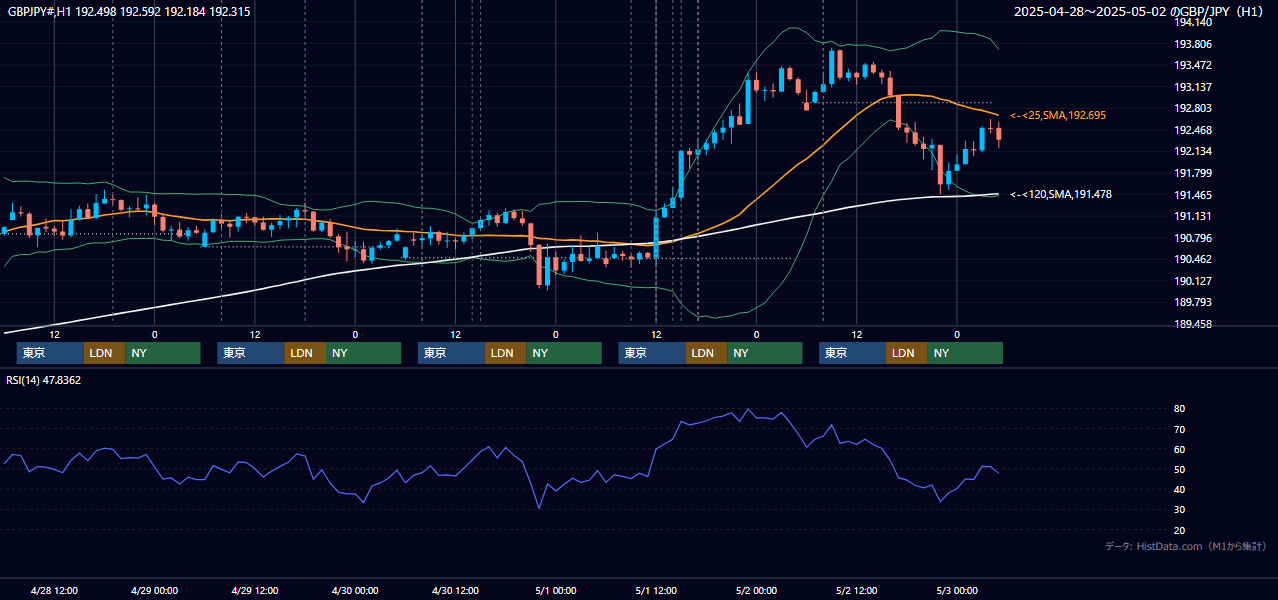1278x600 pixels.
Task: Click the 191.799 price axis value
Action: click(1194, 174)
